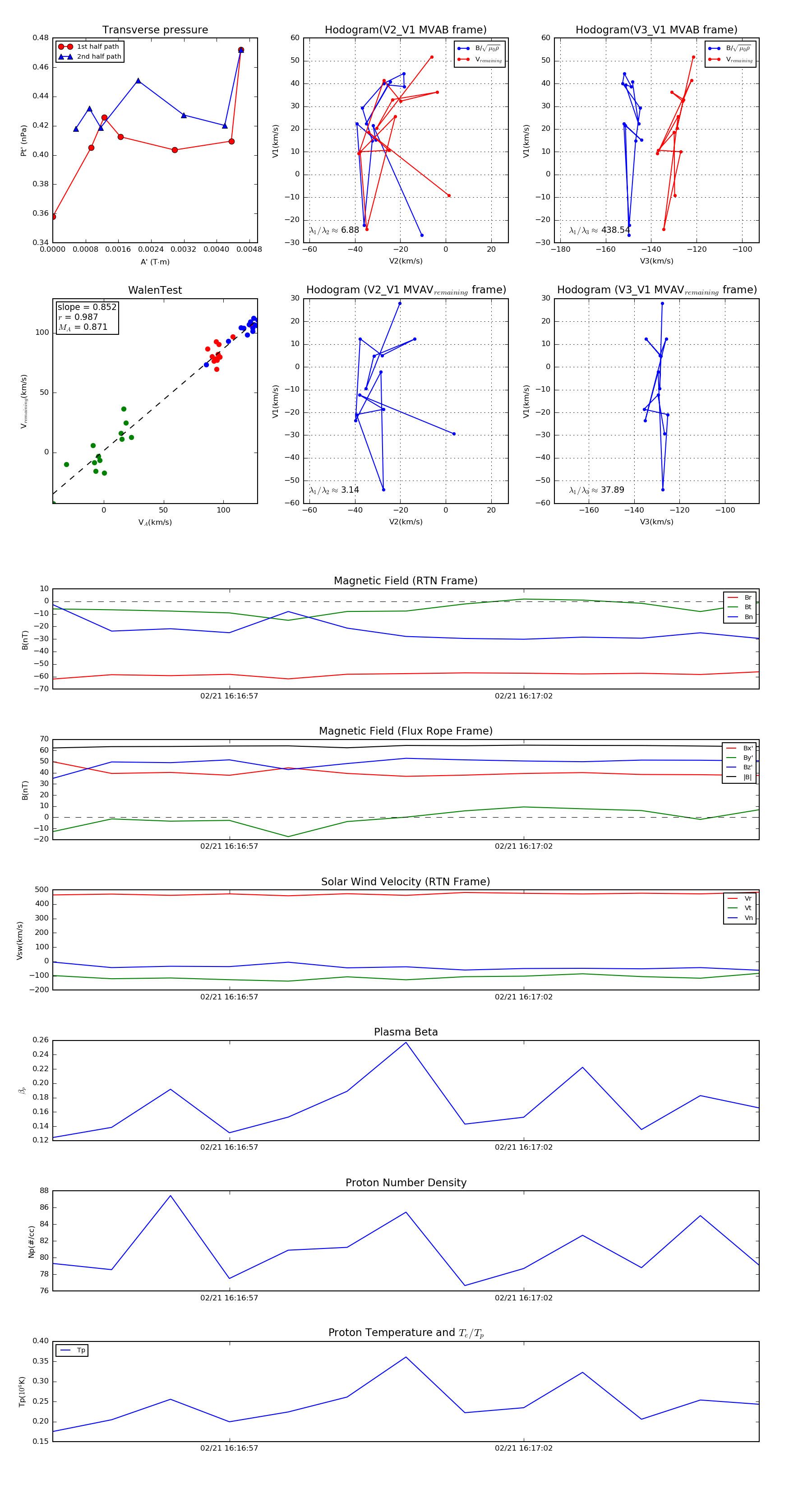Click "02/21 16:17:02" tick under Plasma Beta
Image resolution: width=812 pixels, height=1489 pixels.
[x=524, y=1147]
